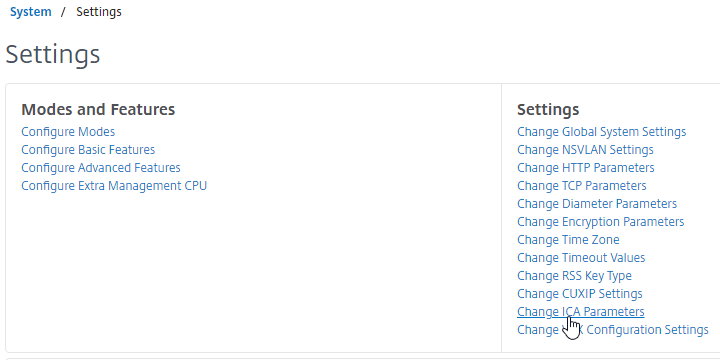Click the Settings section heading on right
720x360 pixels.
pos(548,109)
